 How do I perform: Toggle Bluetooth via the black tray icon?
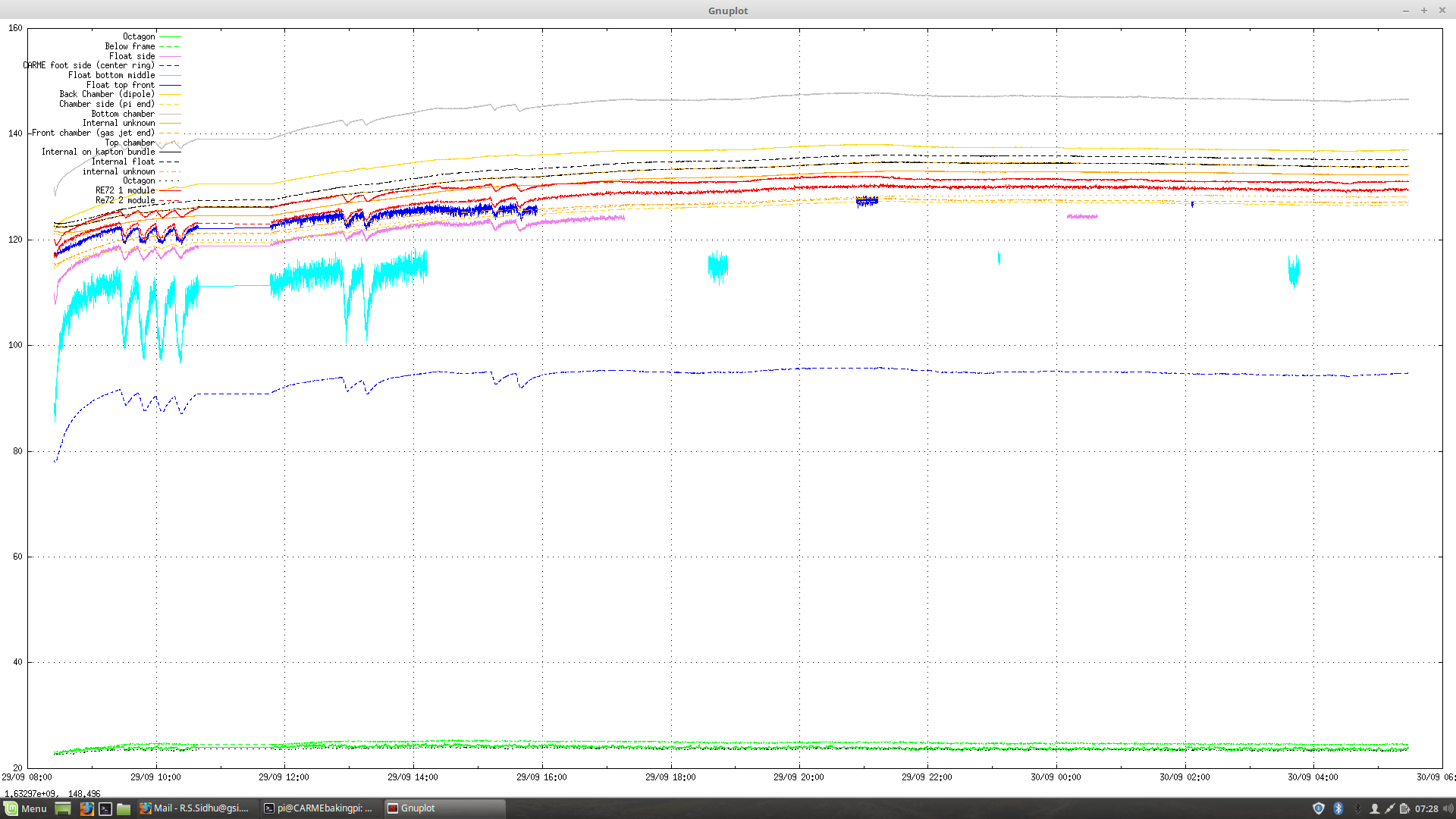click(1357, 808)
